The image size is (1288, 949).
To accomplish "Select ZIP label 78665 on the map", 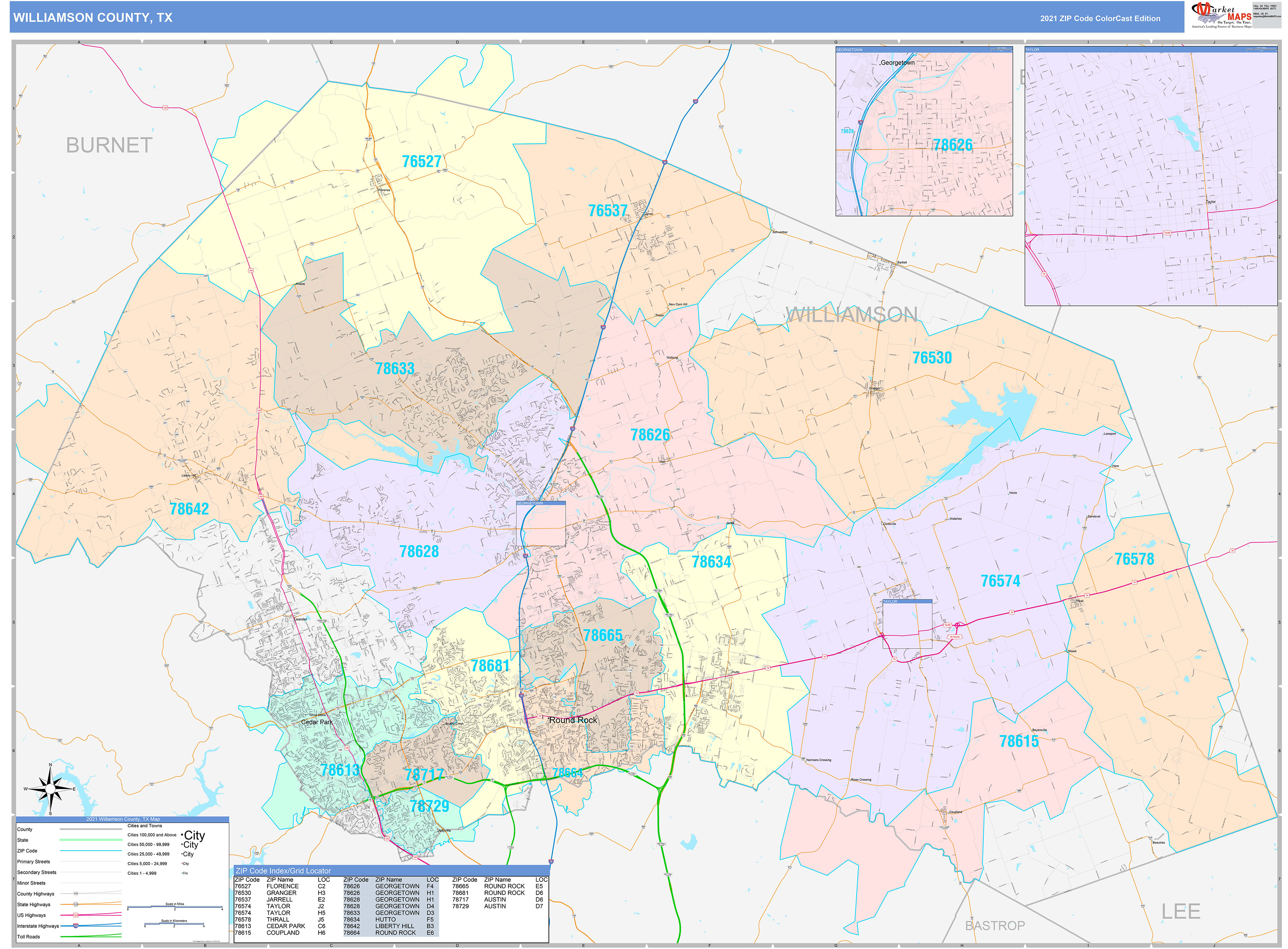I will click(603, 635).
